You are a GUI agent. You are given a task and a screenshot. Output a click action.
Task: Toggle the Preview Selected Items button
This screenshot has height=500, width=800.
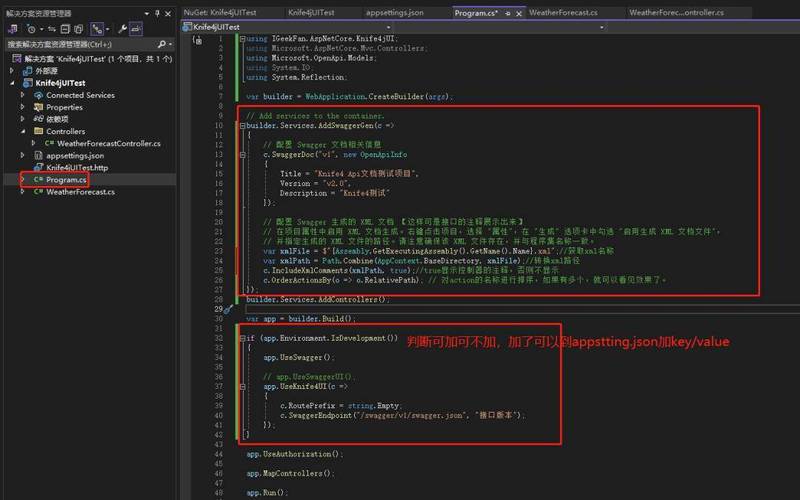(x=135, y=29)
